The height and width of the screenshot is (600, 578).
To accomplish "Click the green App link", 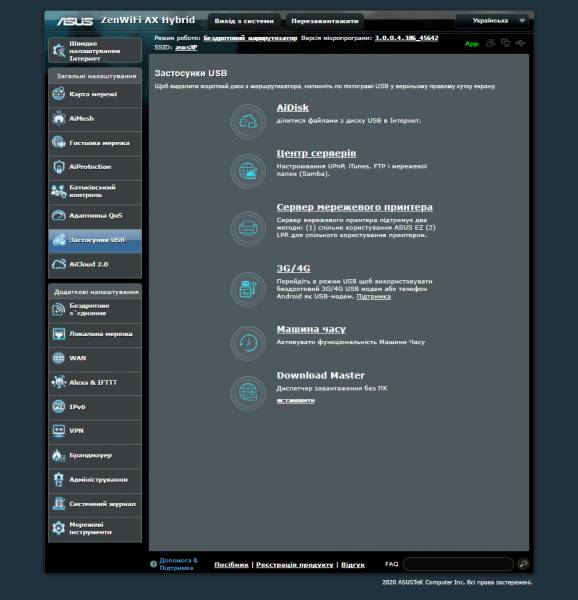I will [x=472, y=44].
